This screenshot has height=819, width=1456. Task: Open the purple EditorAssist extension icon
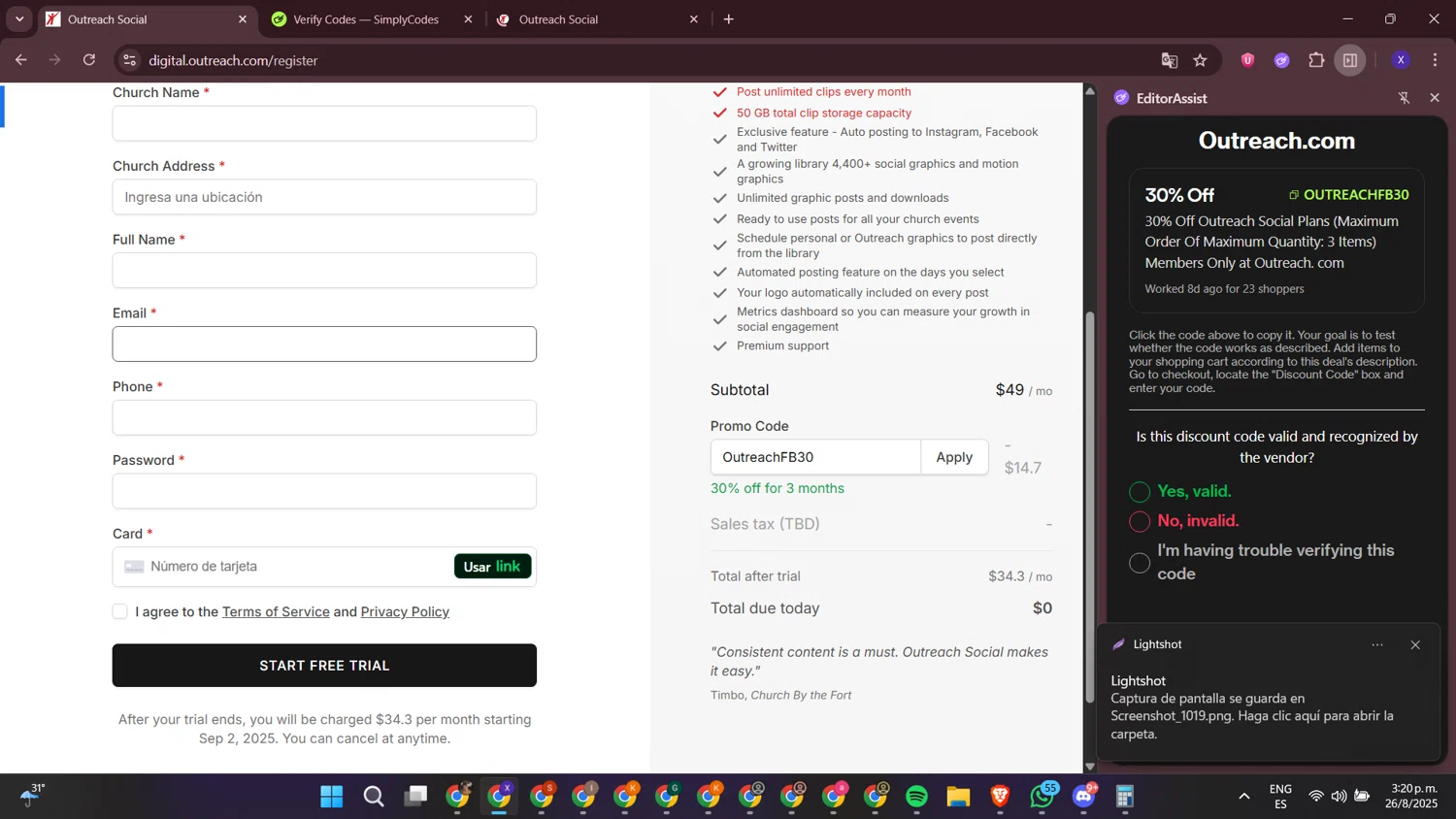coord(1282,60)
